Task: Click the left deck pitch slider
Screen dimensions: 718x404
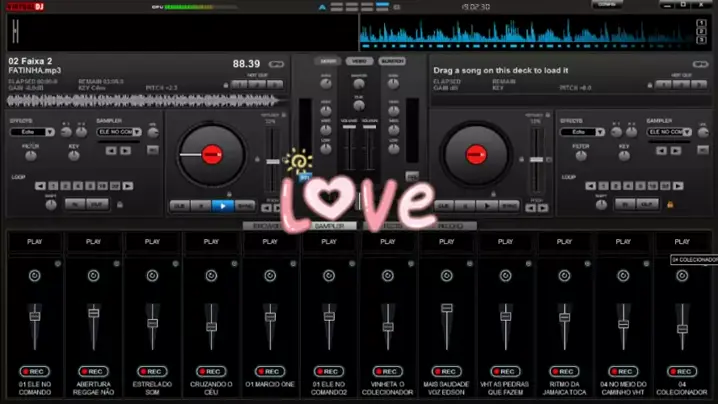Action: click(272, 160)
